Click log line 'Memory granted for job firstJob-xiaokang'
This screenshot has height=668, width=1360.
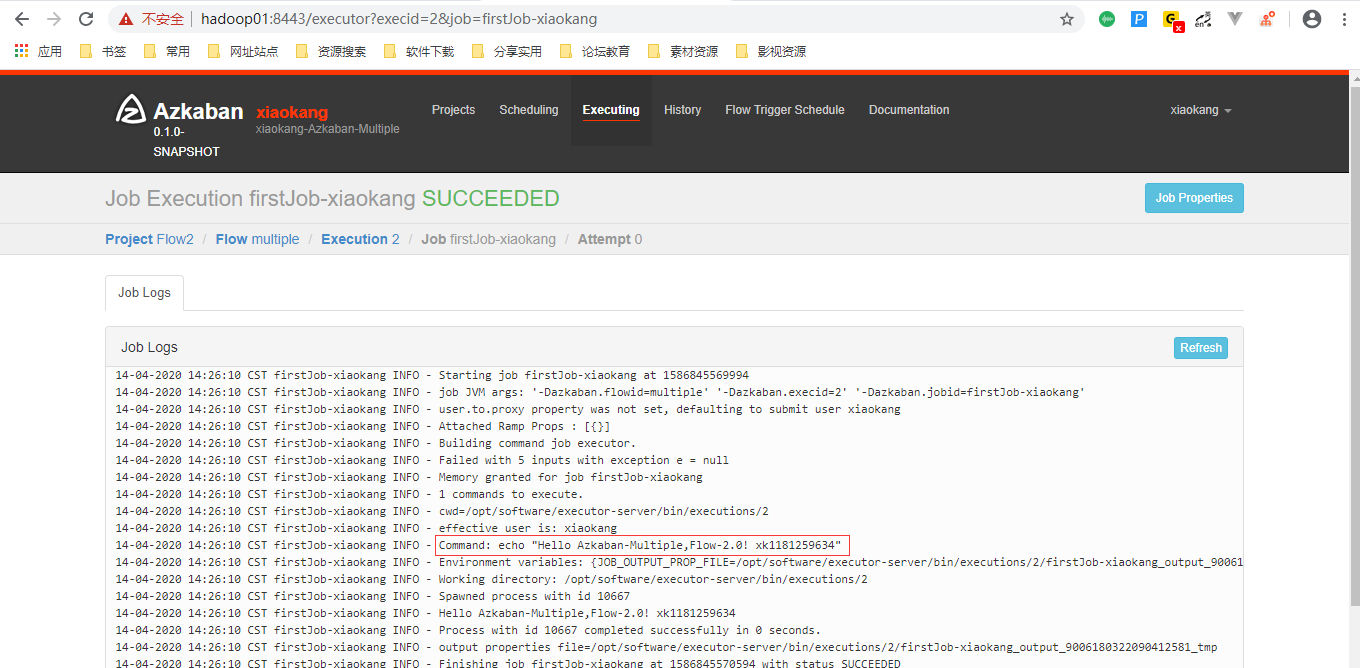(x=409, y=477)
